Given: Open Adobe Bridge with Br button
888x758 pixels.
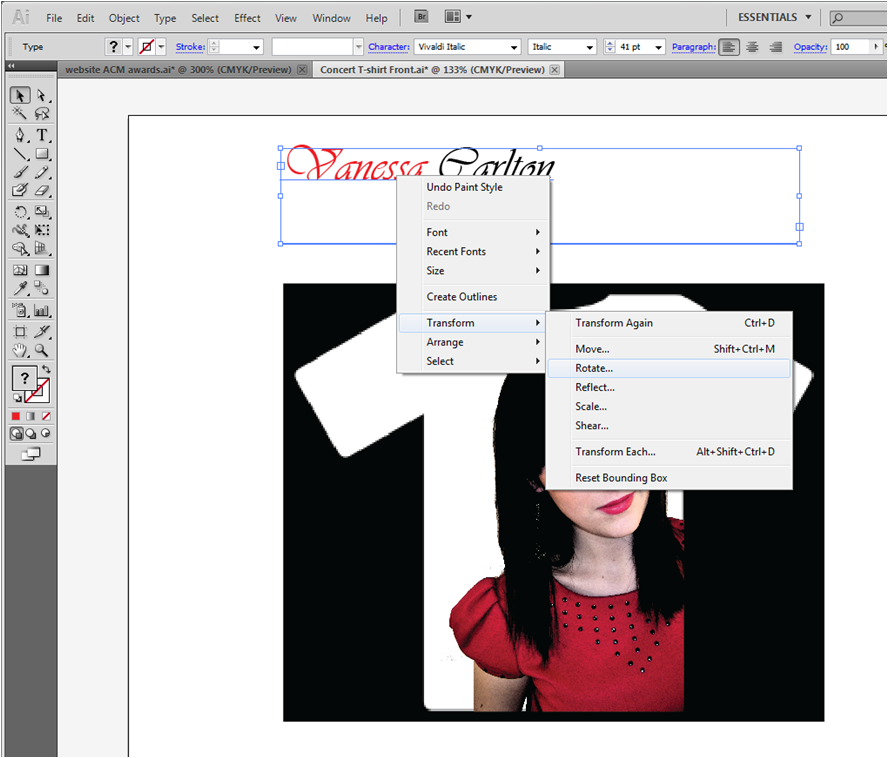Looking at the screenshot, I should click(x=421, y=17).
